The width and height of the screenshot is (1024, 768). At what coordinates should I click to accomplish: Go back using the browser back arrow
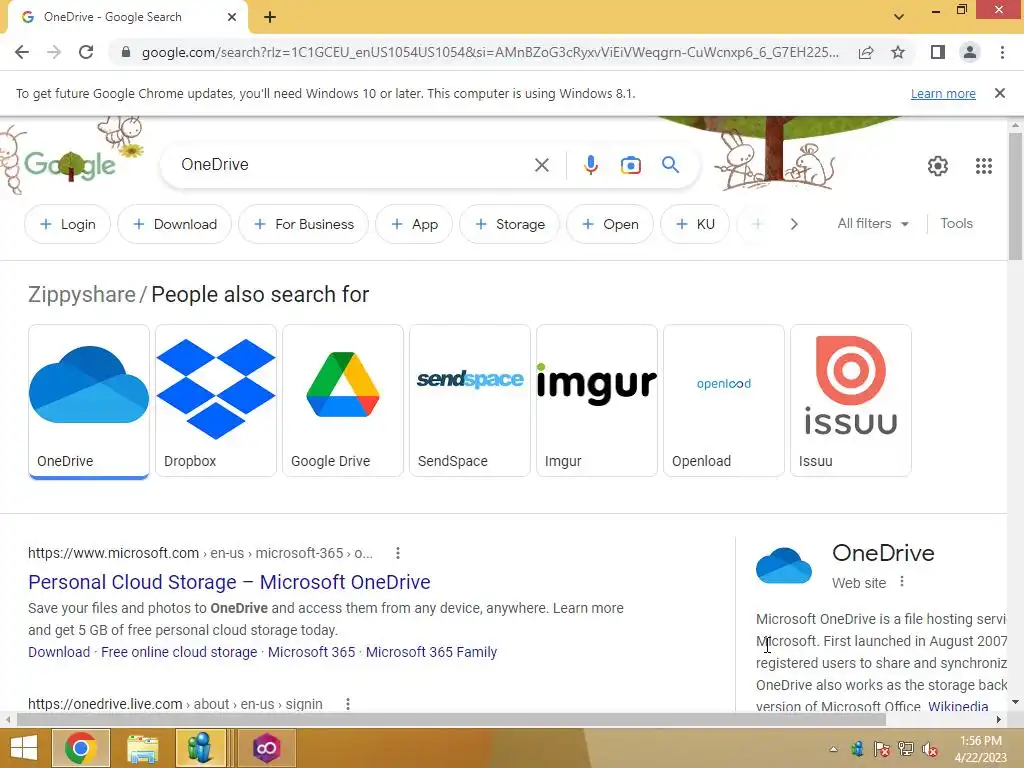click(x=22, y=52)
